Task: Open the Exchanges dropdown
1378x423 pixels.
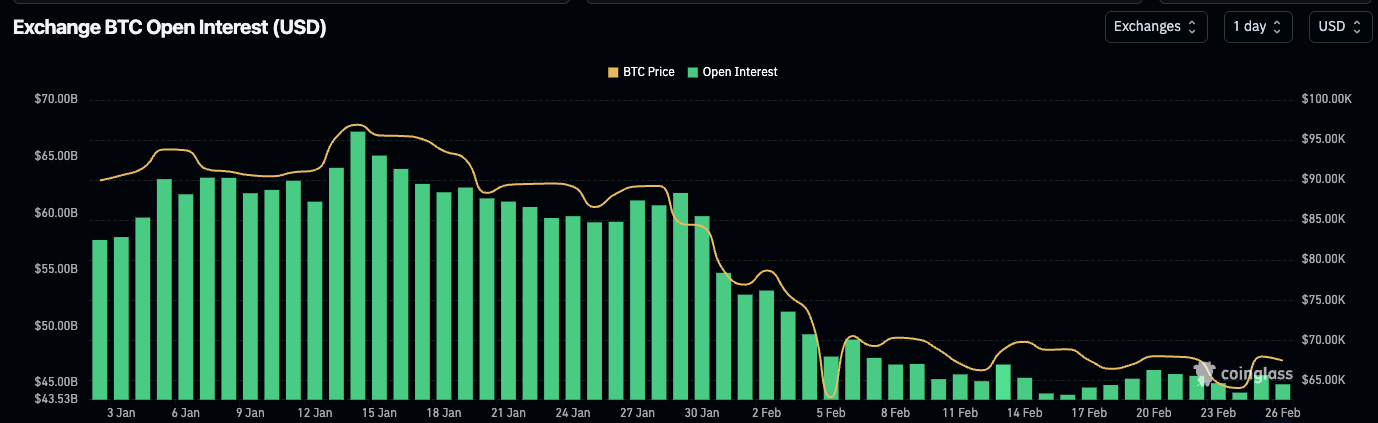Action: tap(1155, 27)
